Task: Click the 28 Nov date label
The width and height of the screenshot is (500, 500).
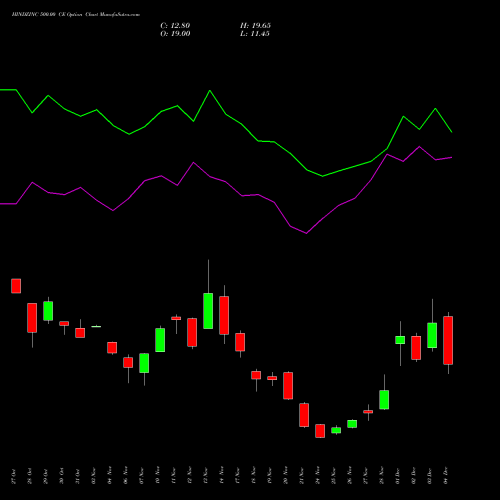Action: (x=381, y=476)
